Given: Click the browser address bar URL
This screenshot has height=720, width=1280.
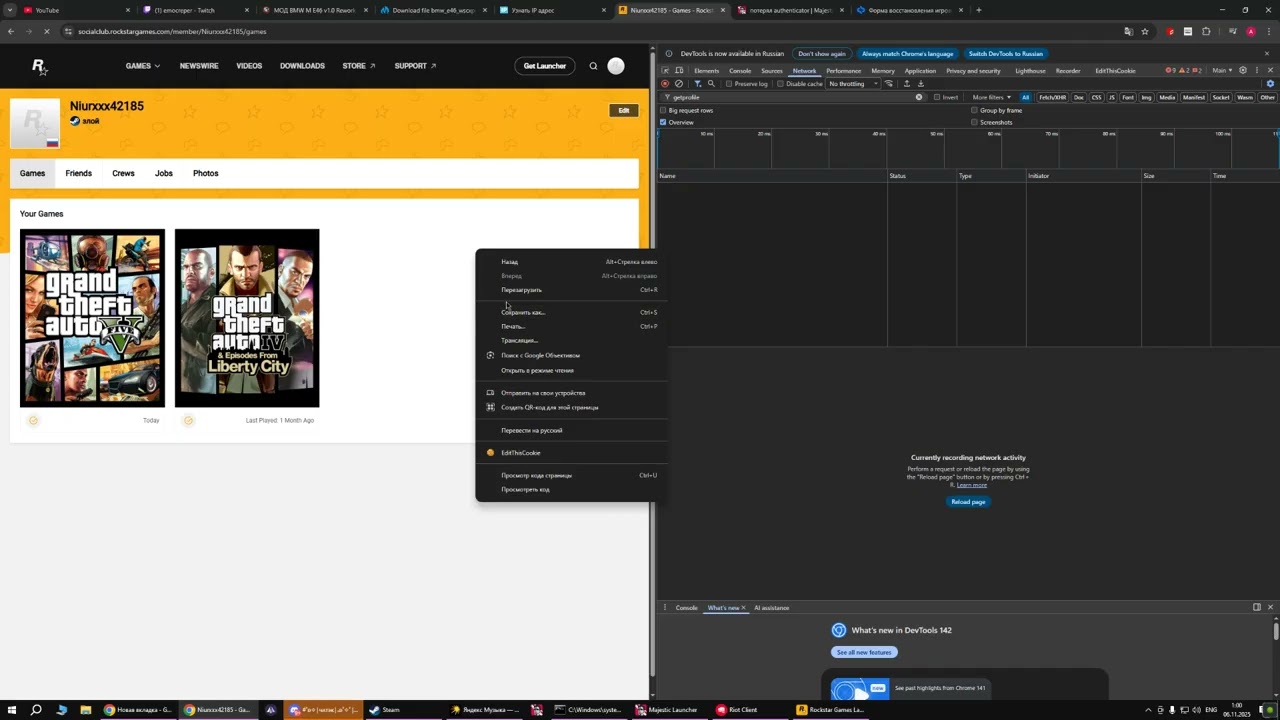Looking at the screenshot, I should pos(172,31).
